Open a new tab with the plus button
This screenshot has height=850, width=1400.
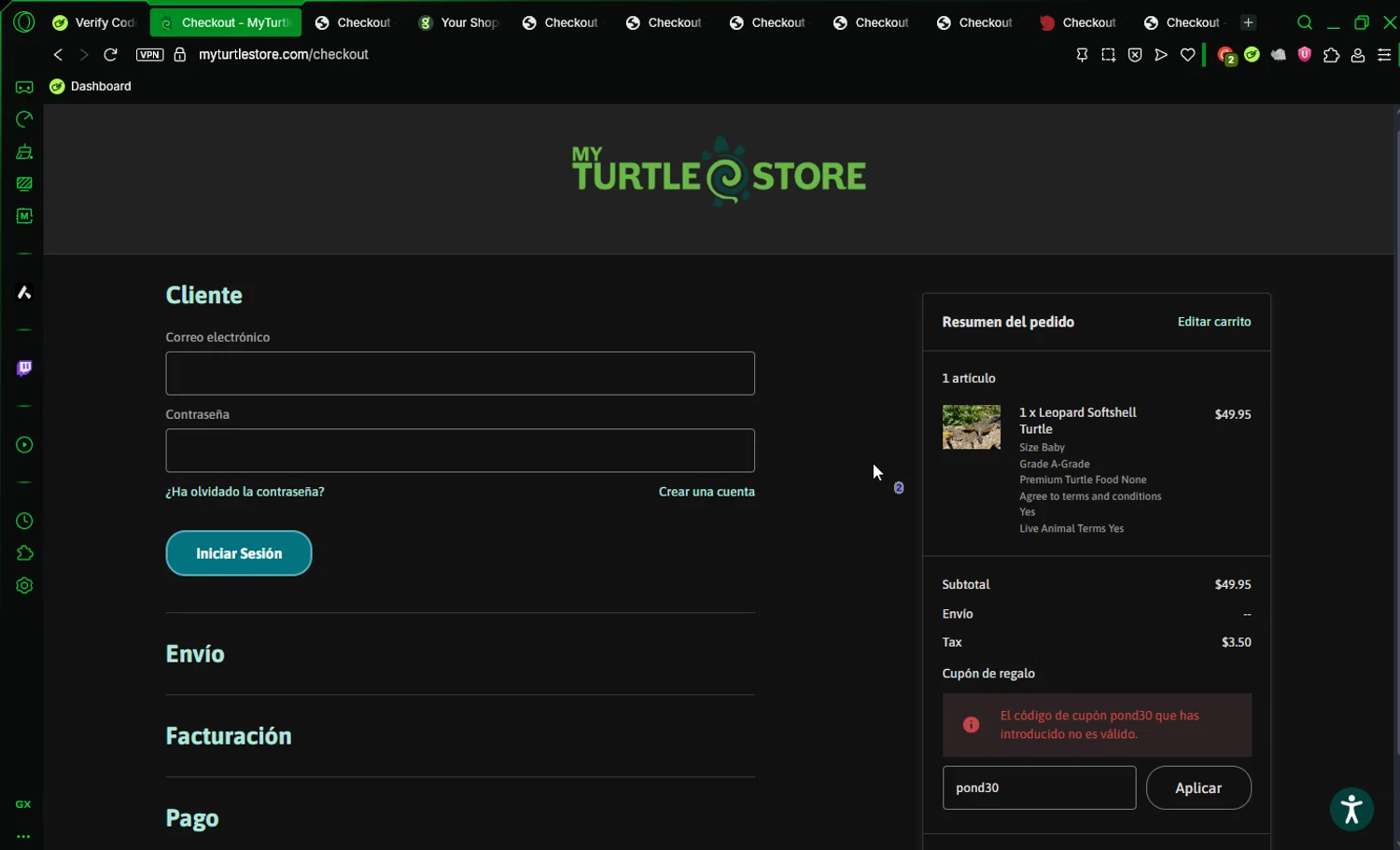pyautogui.click(x=1248, y=22)
